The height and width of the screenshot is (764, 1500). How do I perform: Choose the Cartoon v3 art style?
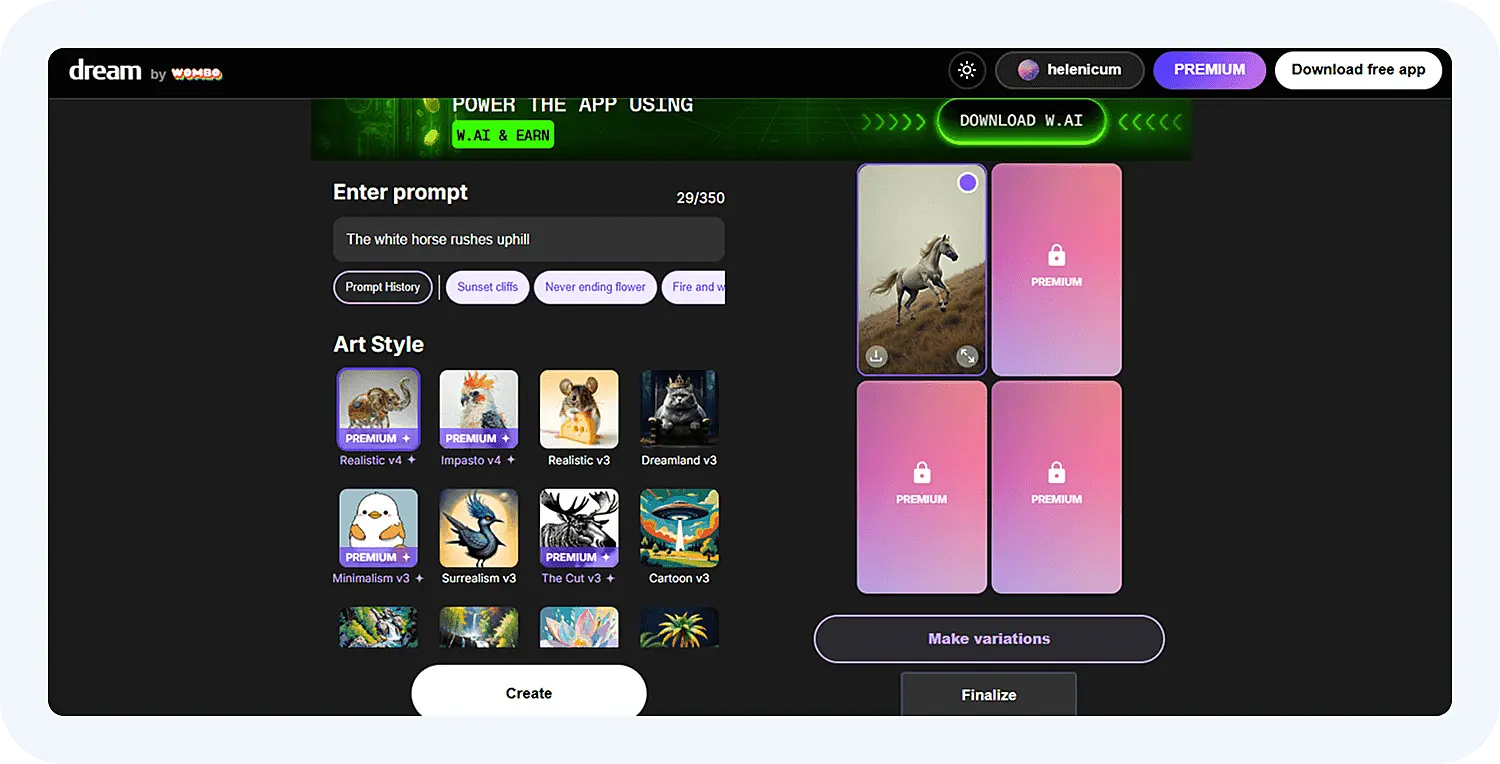[x=679, y=536]
